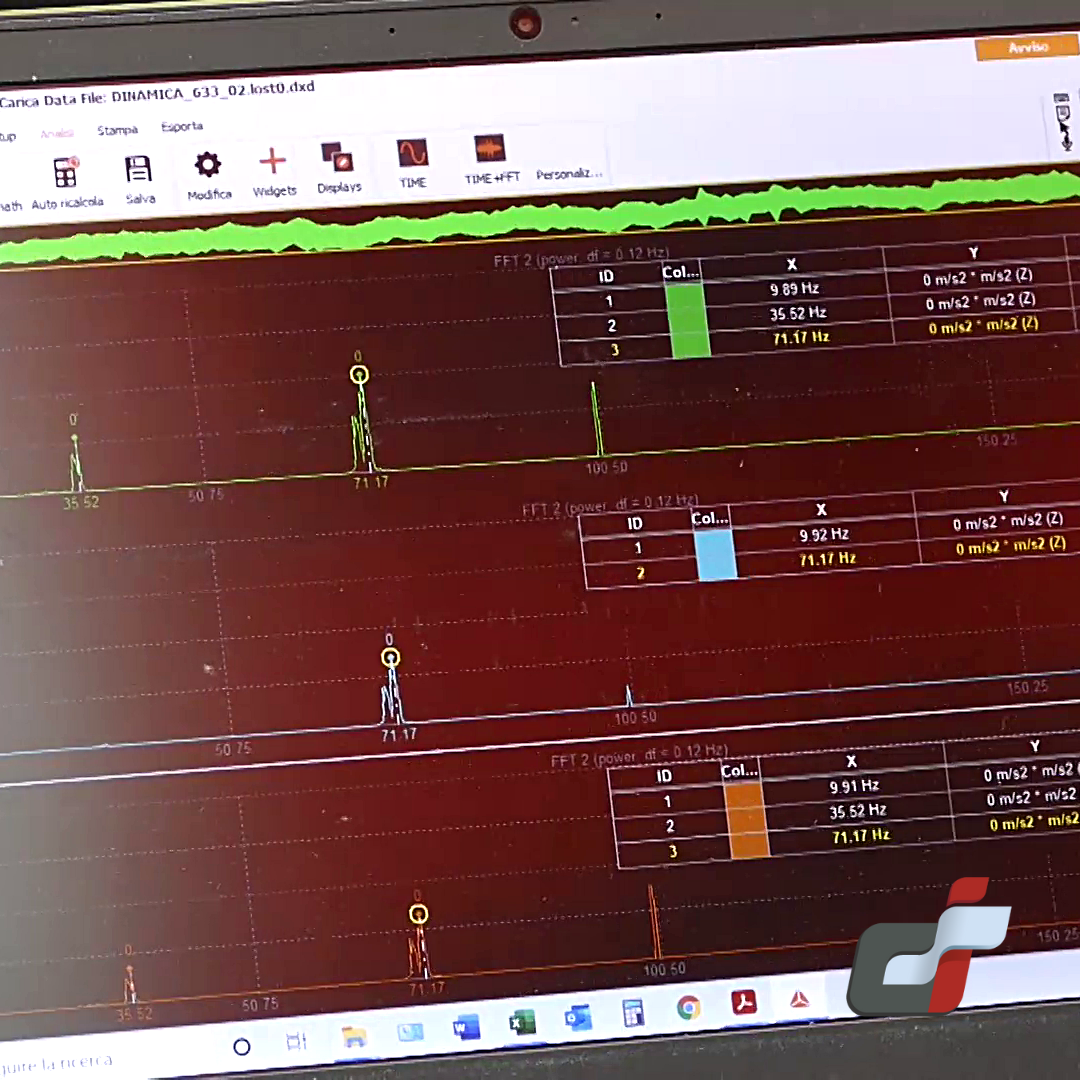1080x1080 pixels.
Task: Click the light blue color swatch in the middle table
Action: [715, 554]
